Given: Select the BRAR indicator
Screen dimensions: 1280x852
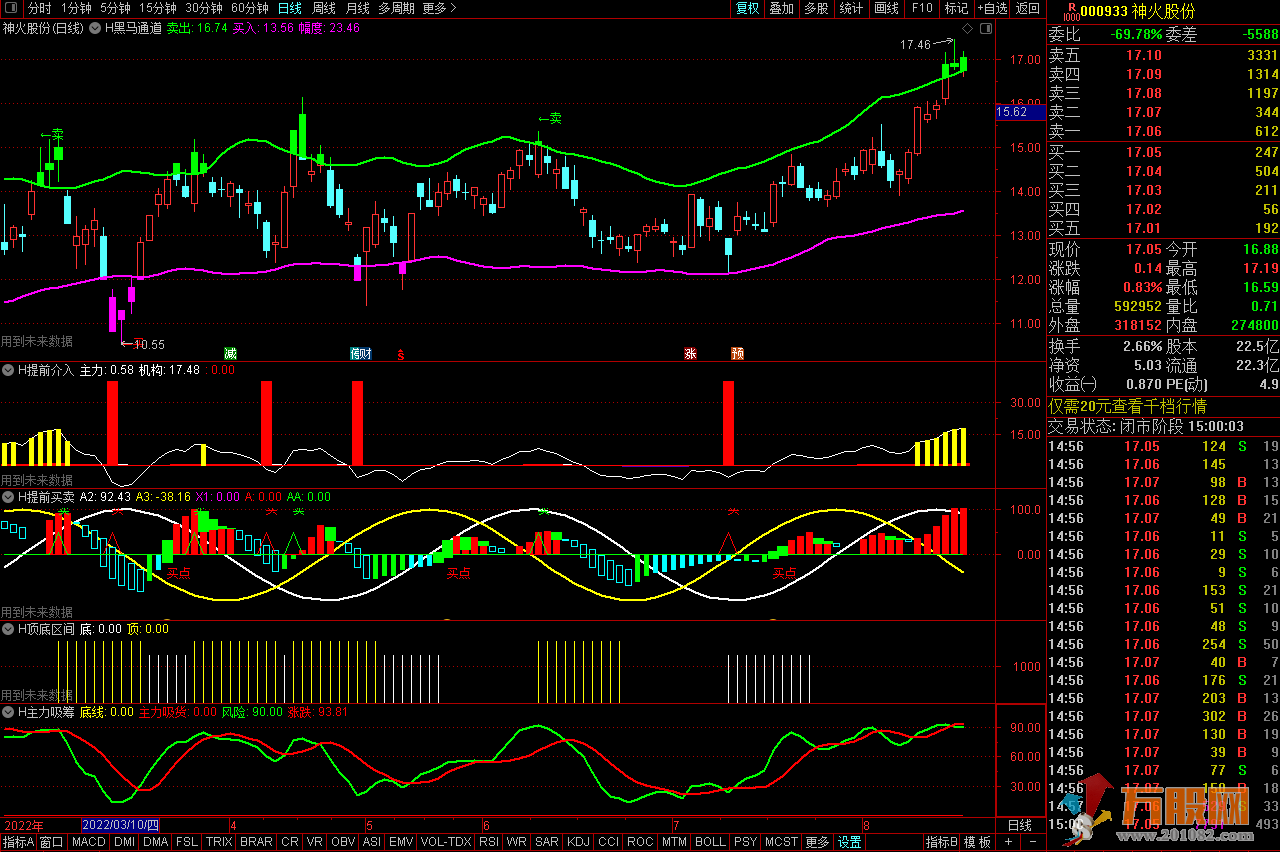Looking at the screenshot, I should tap(256, 842).
